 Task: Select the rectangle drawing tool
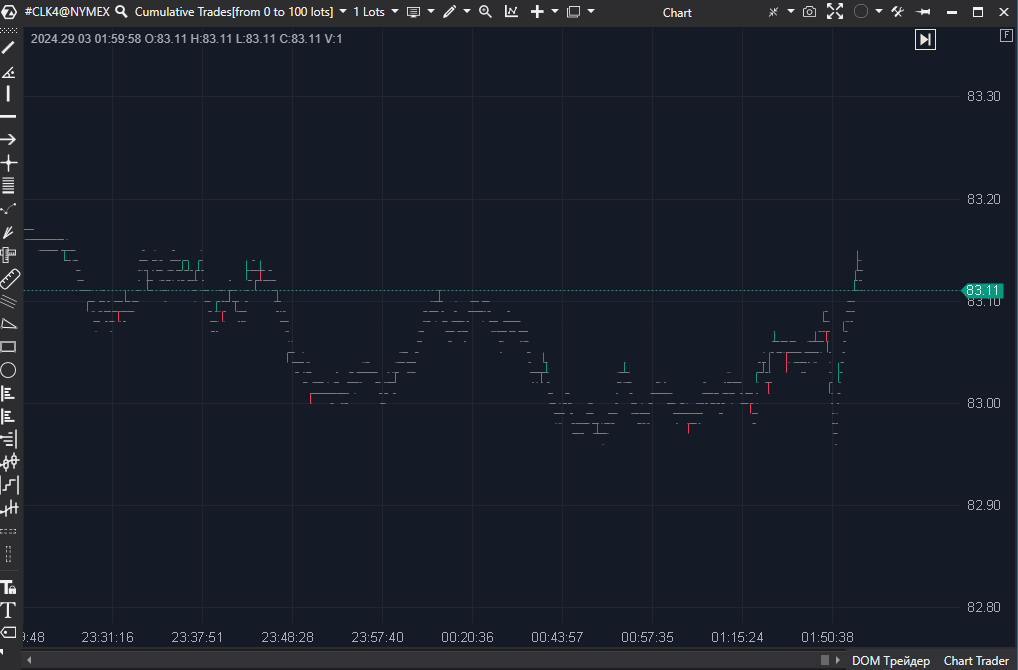point(9,346)
